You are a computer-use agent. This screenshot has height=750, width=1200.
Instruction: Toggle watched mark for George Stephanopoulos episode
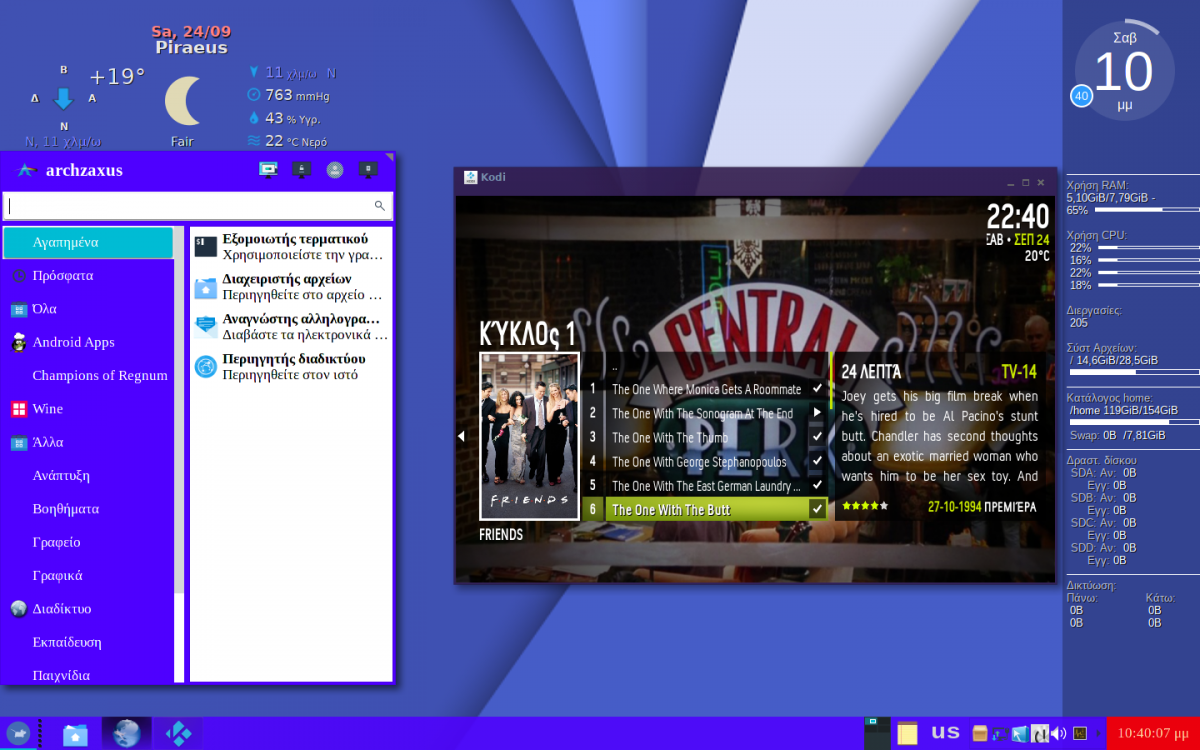tap(817, 462)
